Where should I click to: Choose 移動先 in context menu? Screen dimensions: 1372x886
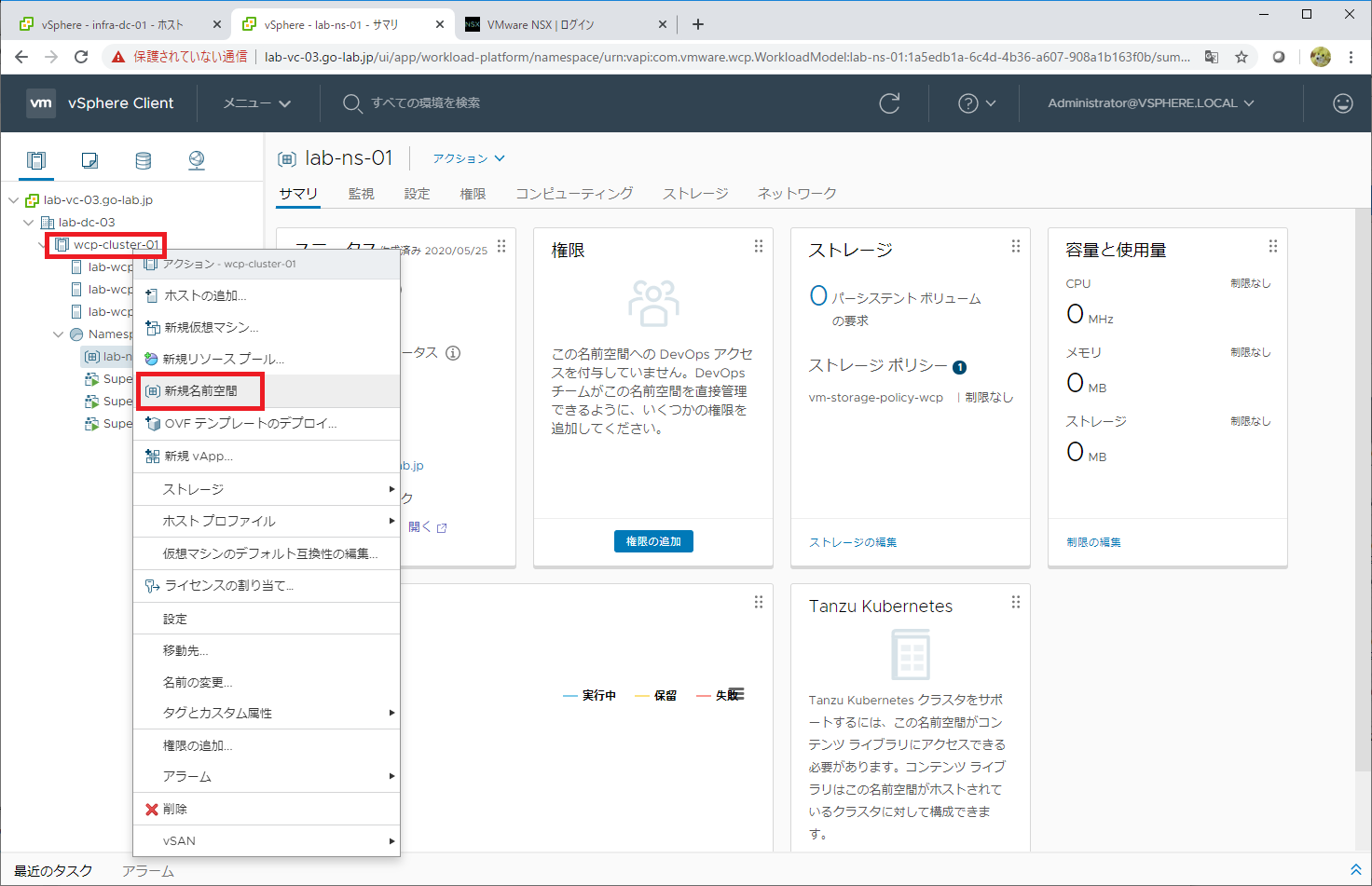coord(267,650)
